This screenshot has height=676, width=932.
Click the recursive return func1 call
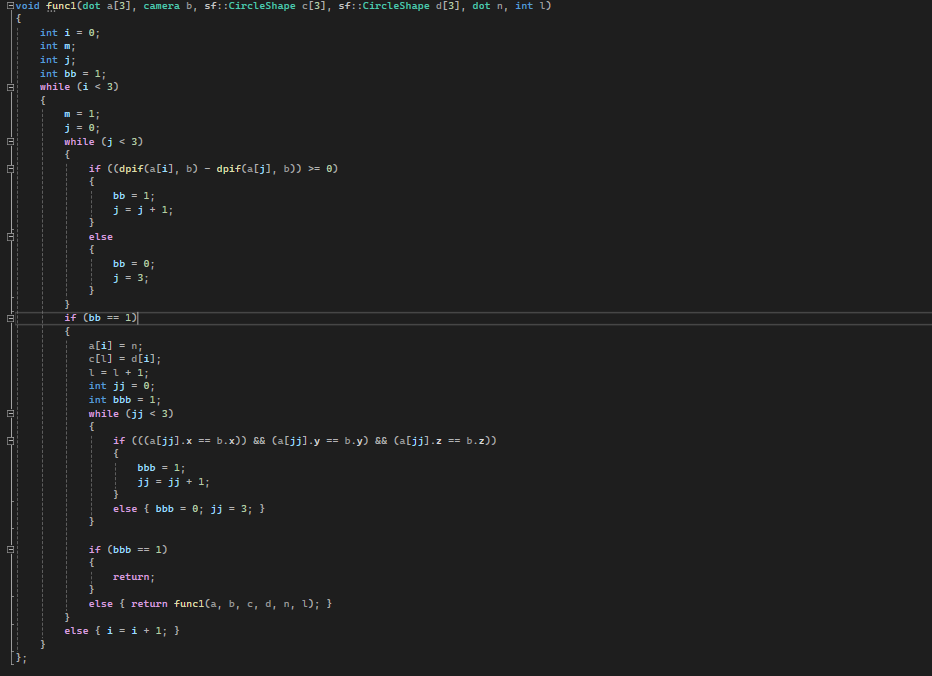[225, 604]
